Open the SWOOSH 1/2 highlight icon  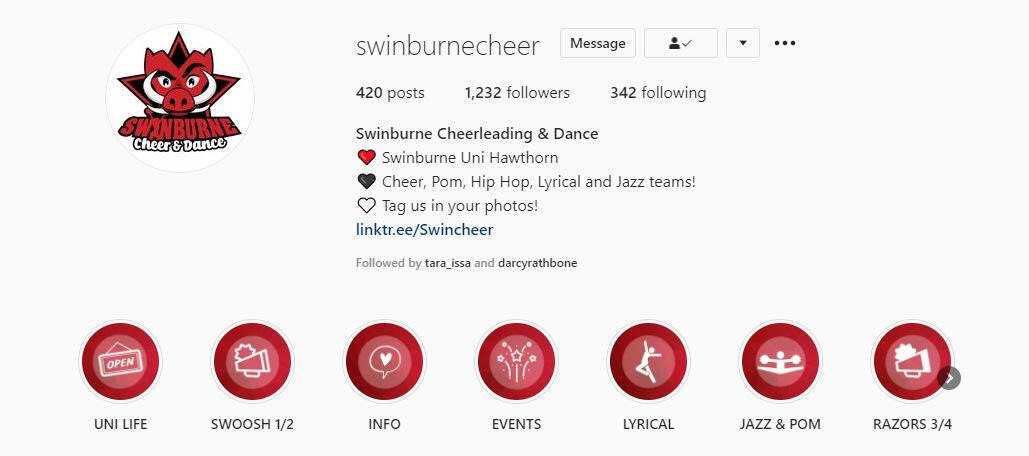252,362
